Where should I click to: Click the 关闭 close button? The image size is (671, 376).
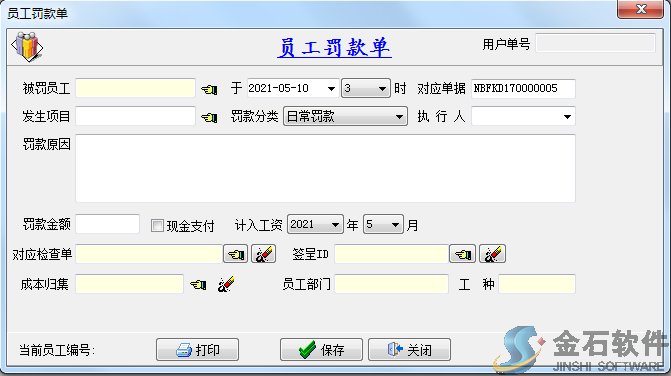[x=410, y=350]
